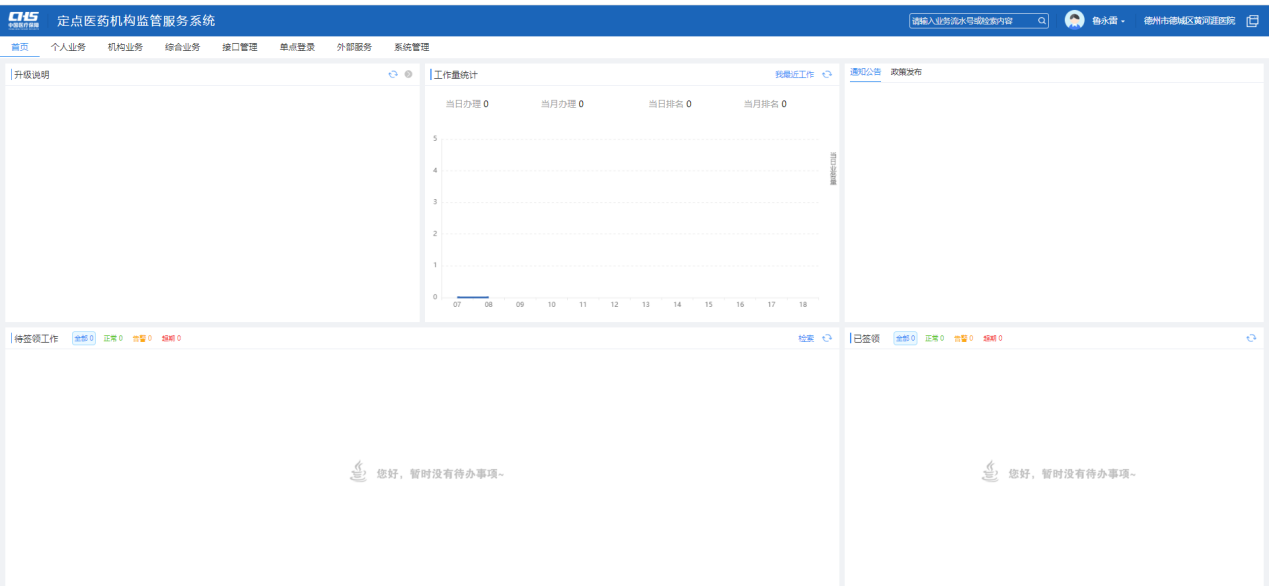Click the CHS logo in the header

[24, 20]
